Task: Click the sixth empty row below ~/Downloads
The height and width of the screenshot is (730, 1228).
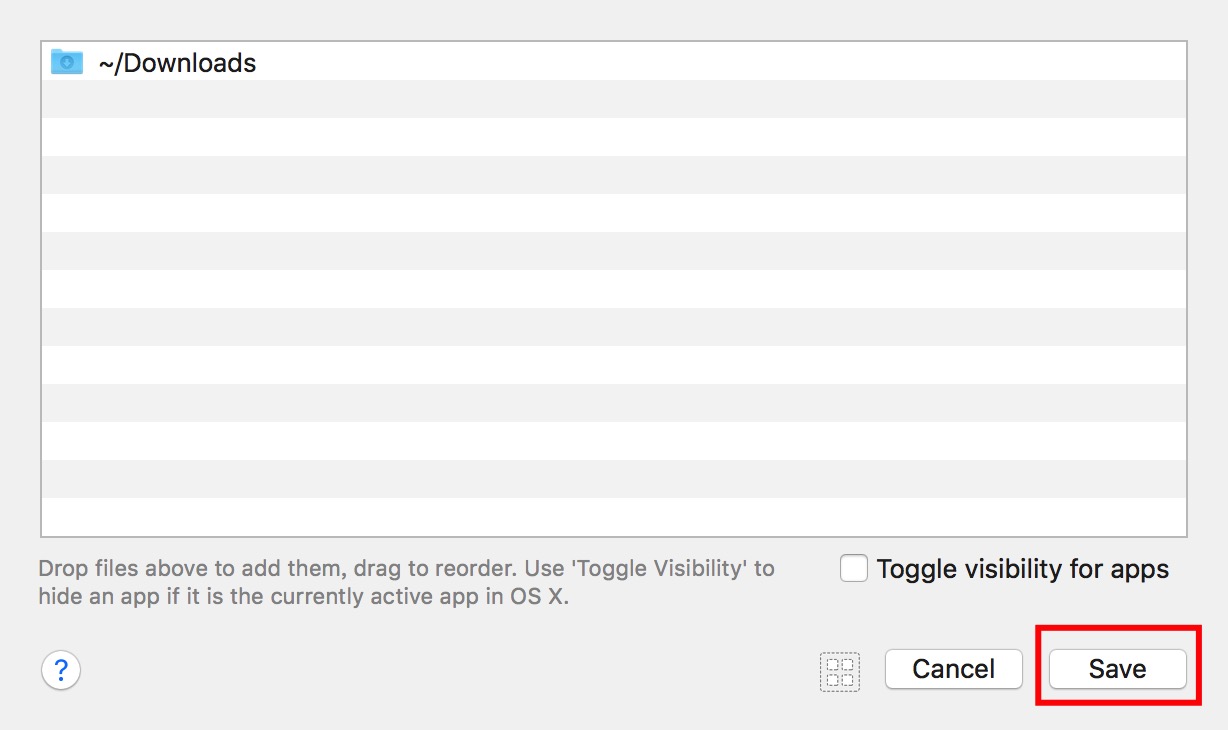Action: [x=614, y=289]
